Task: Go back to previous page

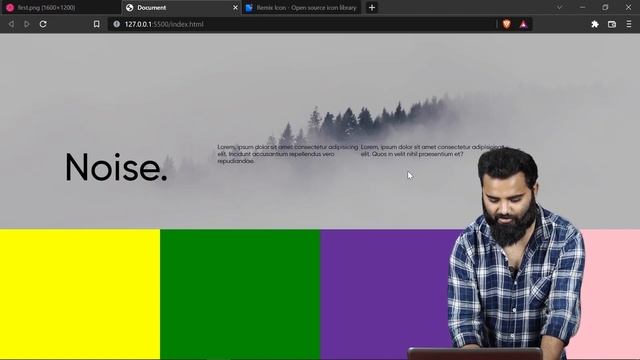Action: tap(11, 24)
